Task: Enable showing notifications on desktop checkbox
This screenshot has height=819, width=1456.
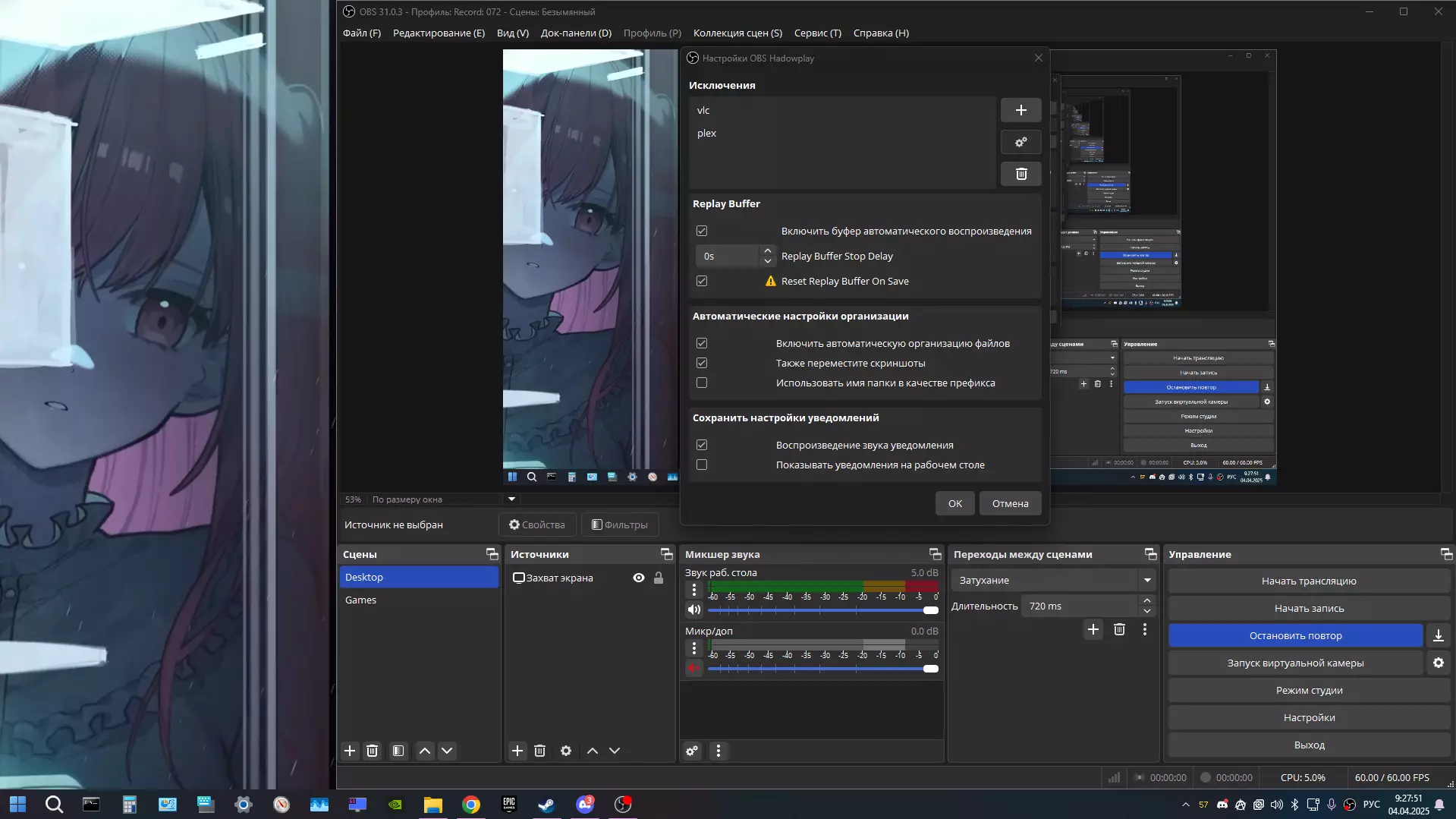Action: [x=702, y=465]
